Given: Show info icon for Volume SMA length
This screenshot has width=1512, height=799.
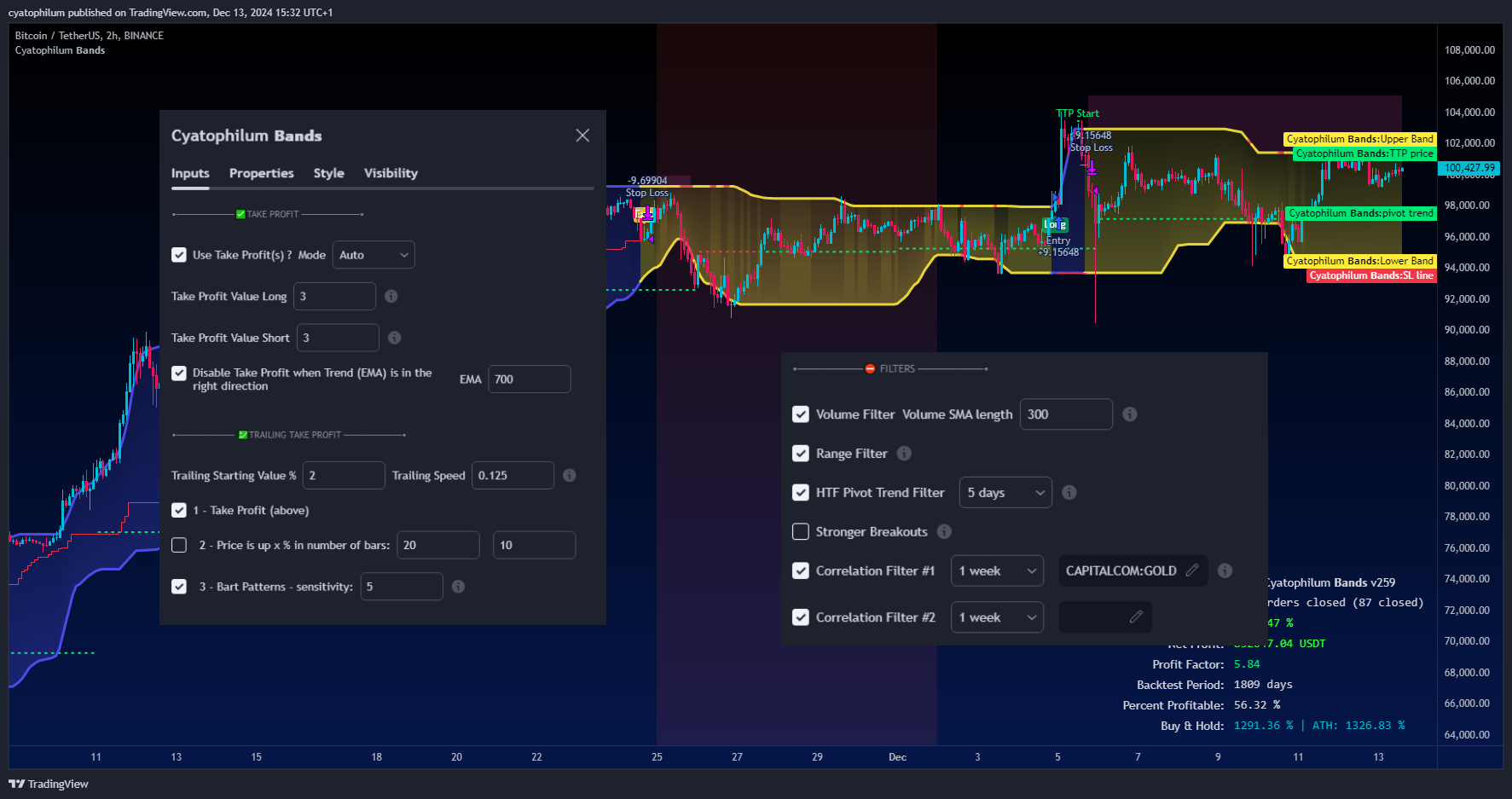Looking at the screenshot, I should click(1130, 414).
